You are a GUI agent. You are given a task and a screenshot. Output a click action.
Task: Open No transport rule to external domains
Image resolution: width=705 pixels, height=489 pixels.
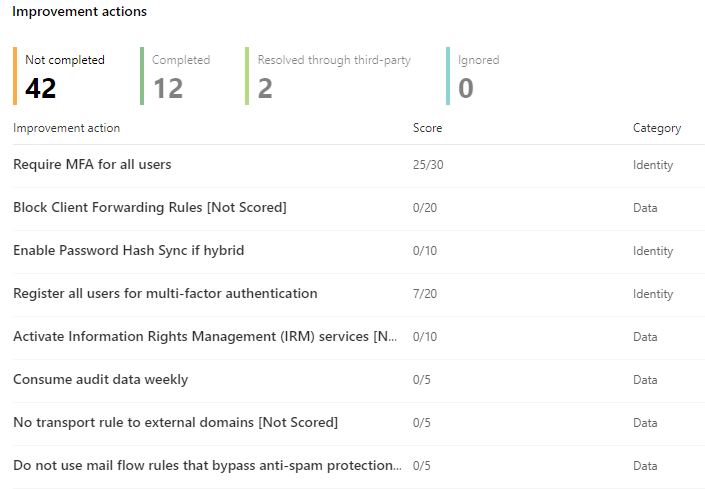pyautogui.click(x=175, y=422)
